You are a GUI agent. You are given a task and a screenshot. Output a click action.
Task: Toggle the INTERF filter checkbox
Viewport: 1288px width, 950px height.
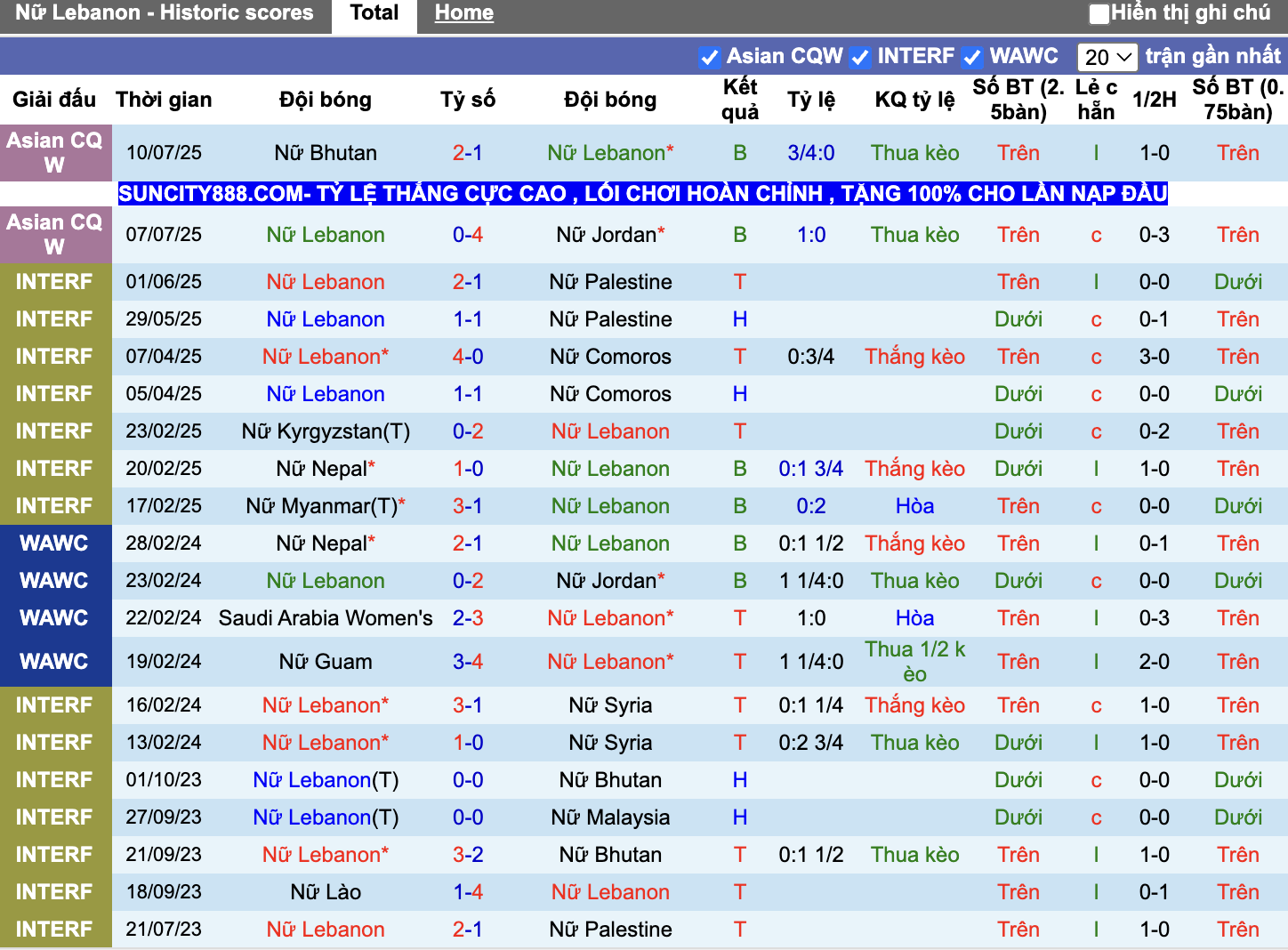click(859, 57)
